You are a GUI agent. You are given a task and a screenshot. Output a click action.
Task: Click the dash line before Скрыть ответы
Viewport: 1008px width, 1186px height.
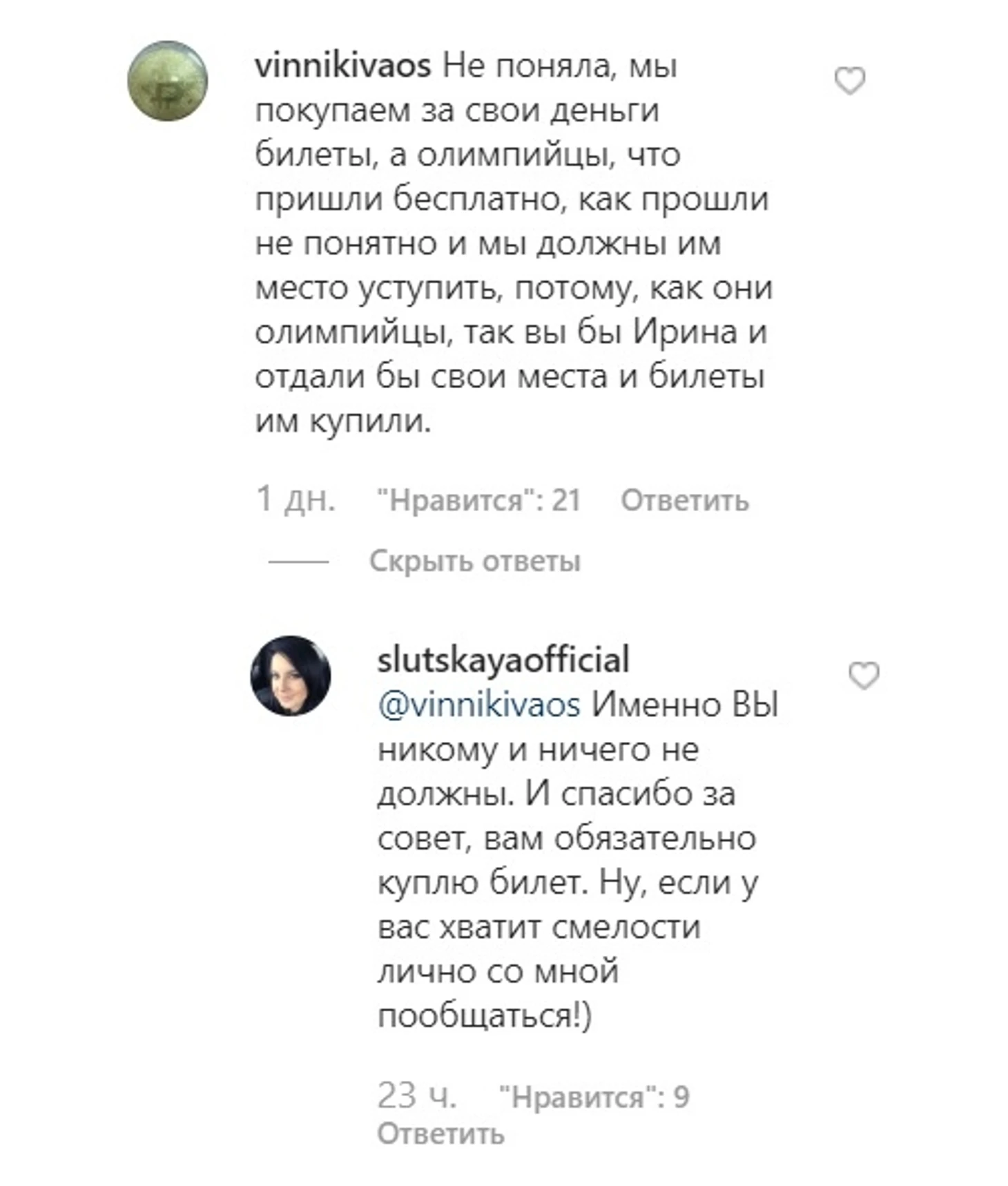pos(298,562)
